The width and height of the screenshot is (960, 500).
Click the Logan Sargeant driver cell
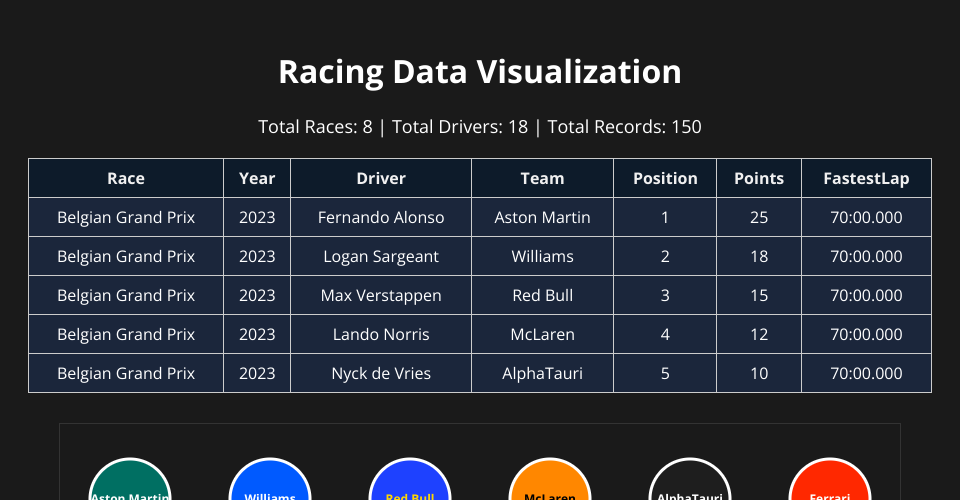click(x=381, y=256)
